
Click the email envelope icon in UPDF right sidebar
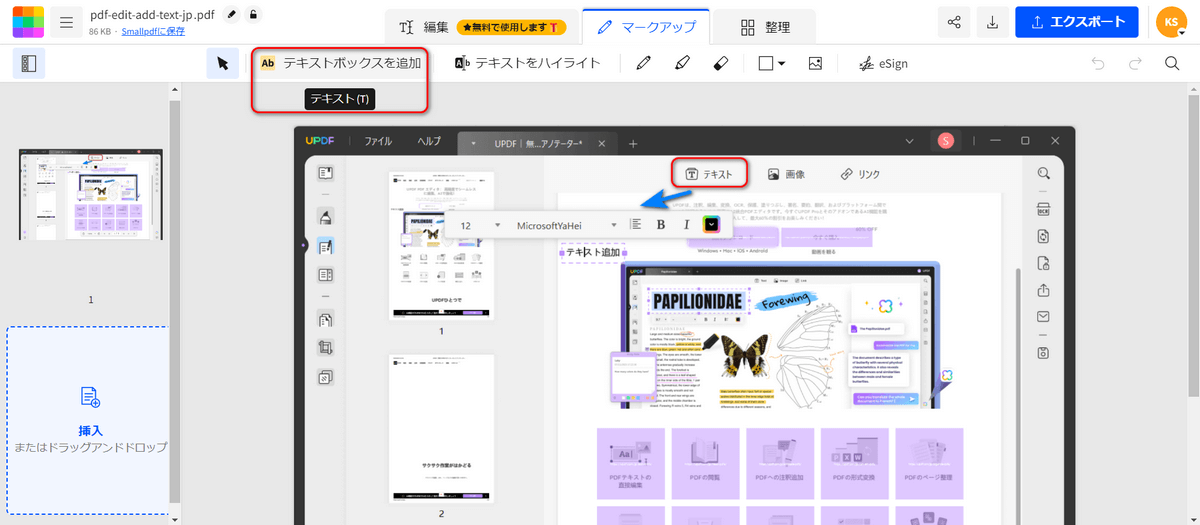pos(1043,317)
